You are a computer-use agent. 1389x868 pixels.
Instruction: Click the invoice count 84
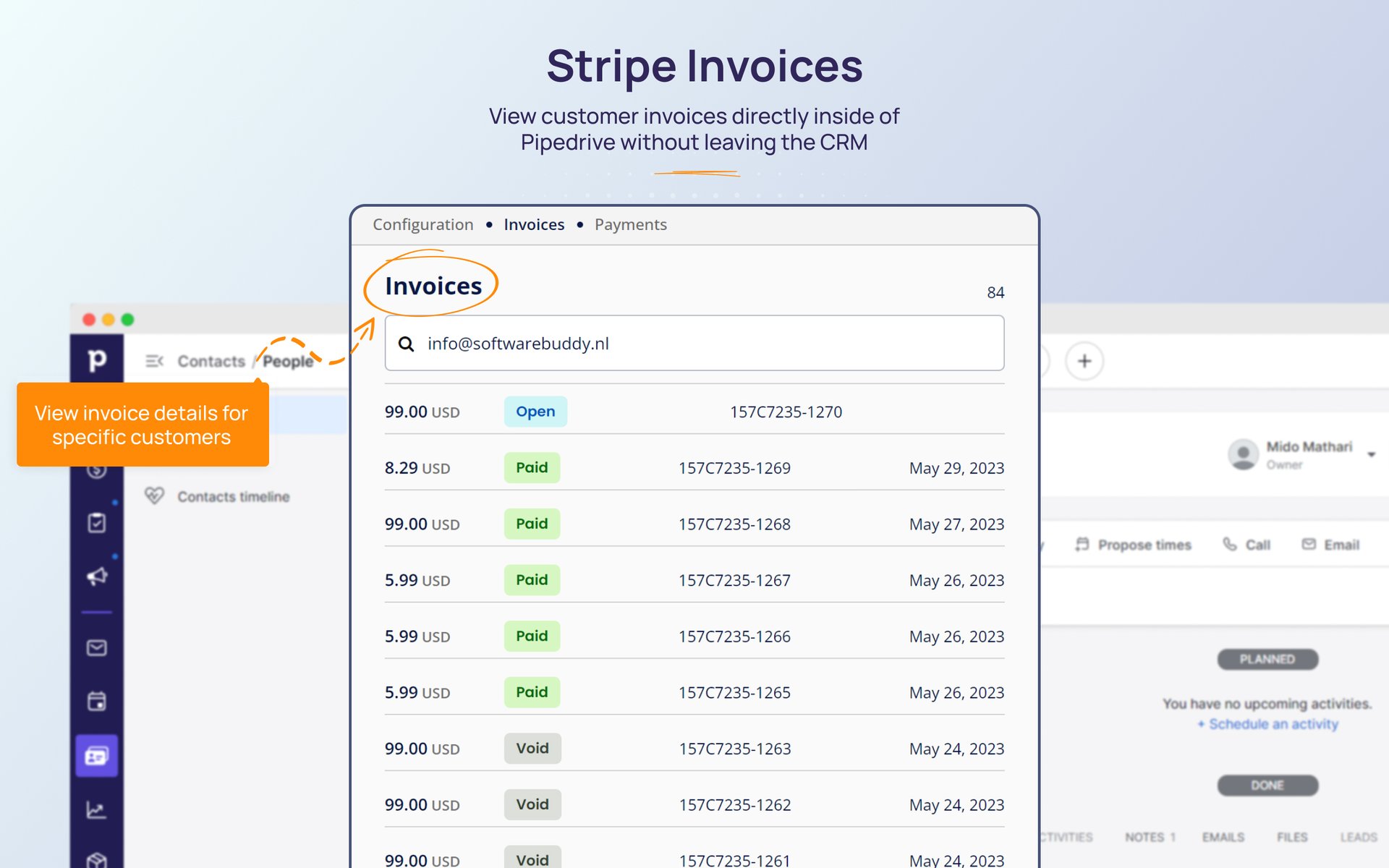(x=995, y=292)
